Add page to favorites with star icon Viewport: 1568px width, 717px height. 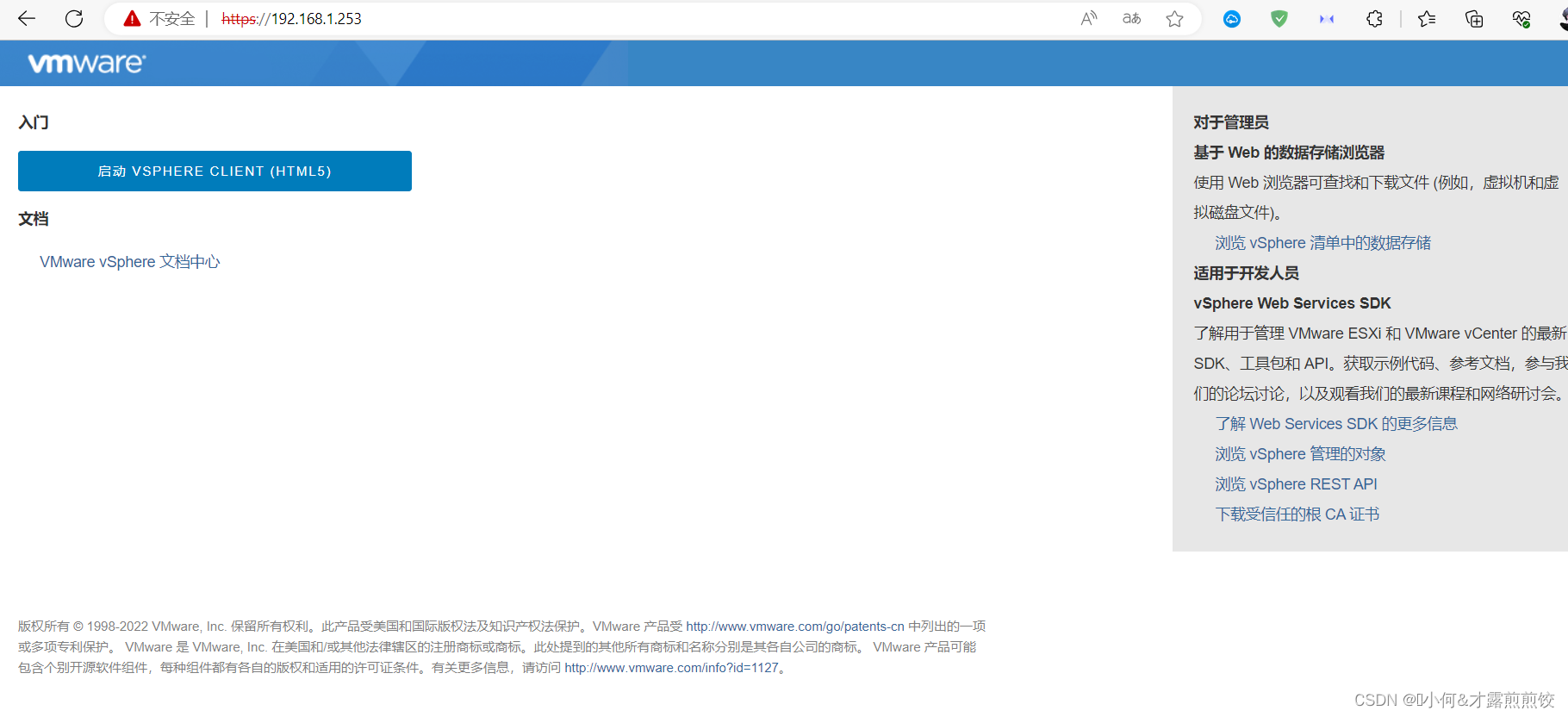1174,19
